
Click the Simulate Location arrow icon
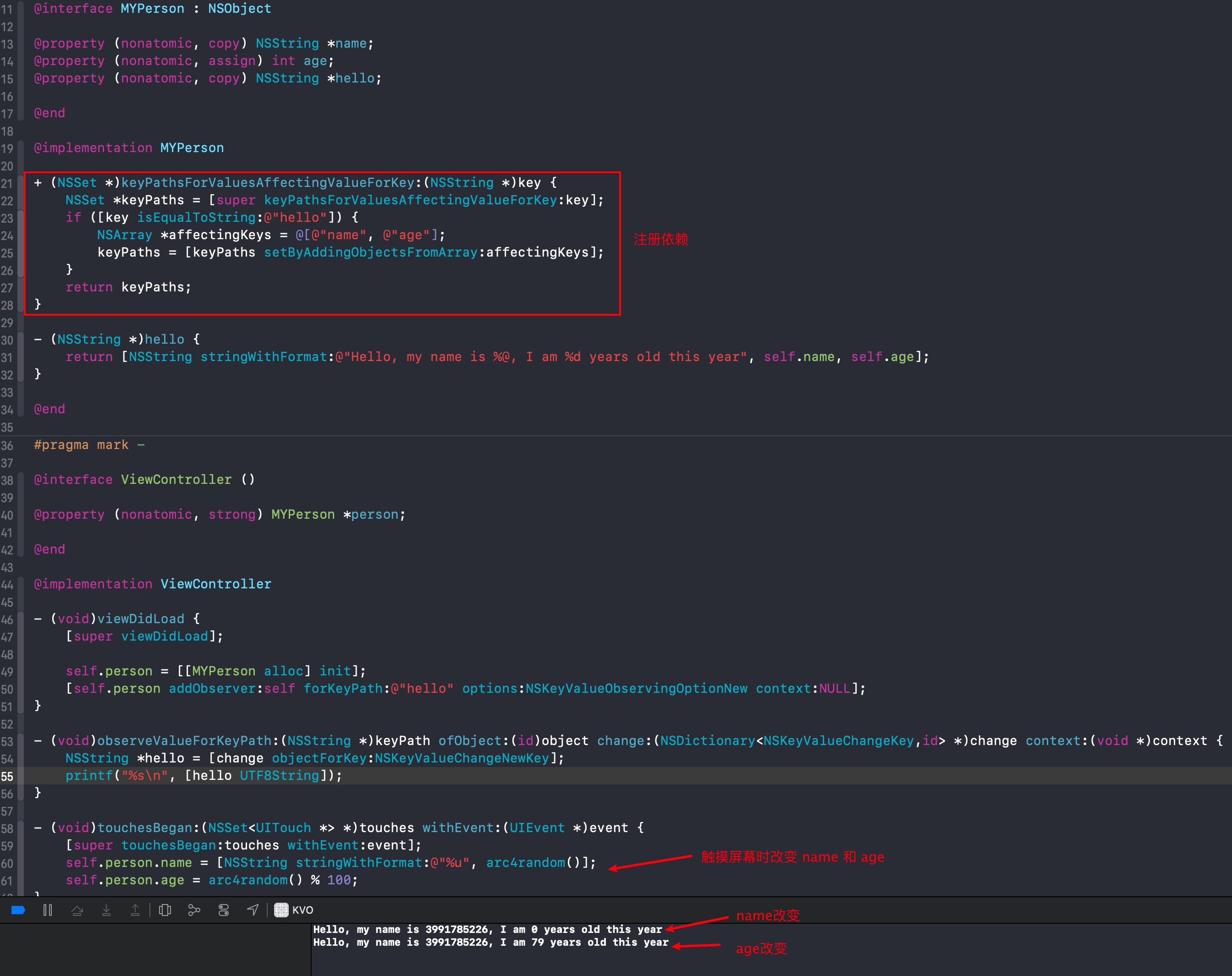[x=253, y=910]
